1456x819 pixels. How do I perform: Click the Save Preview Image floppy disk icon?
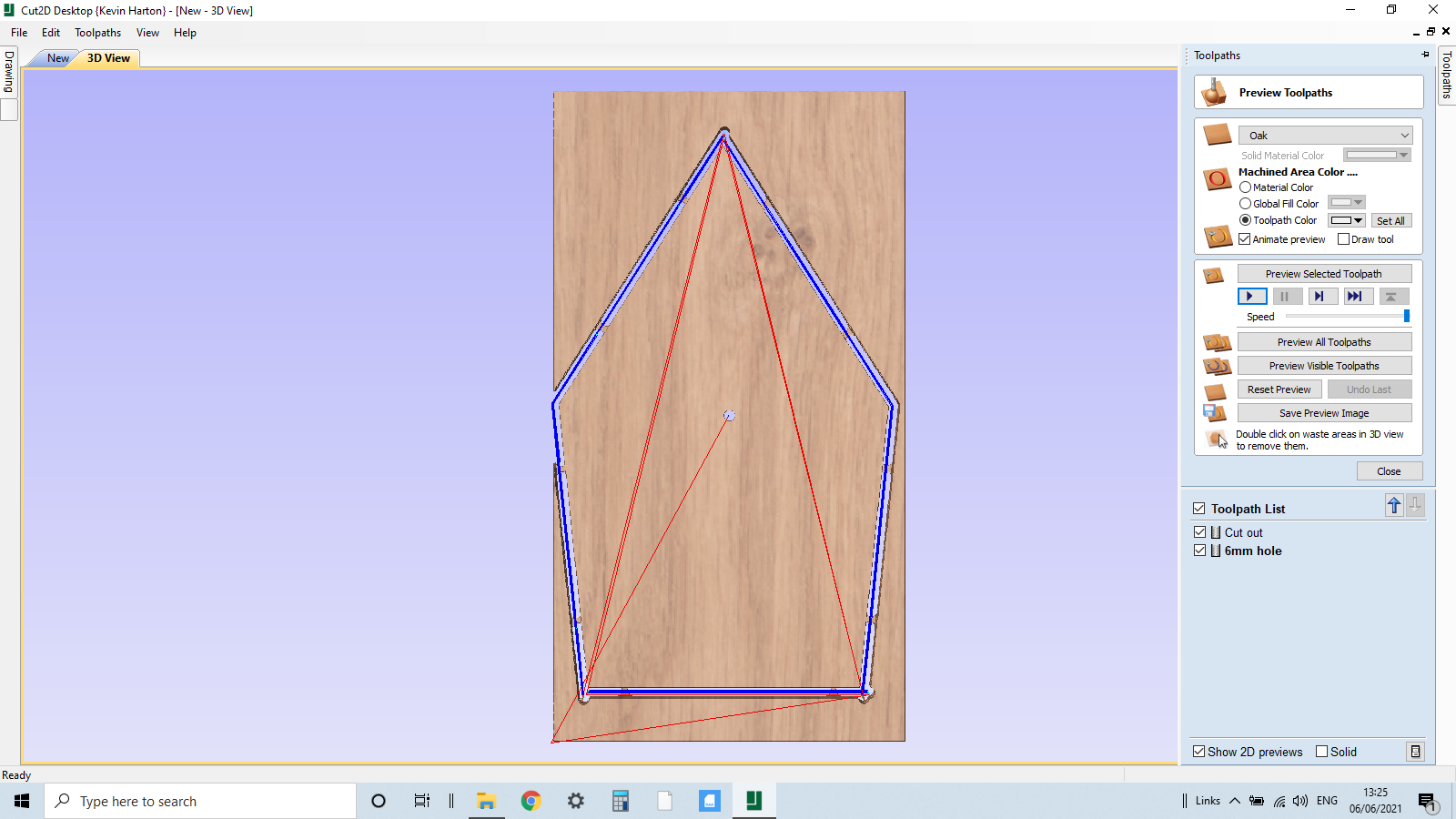(1215, 412)
